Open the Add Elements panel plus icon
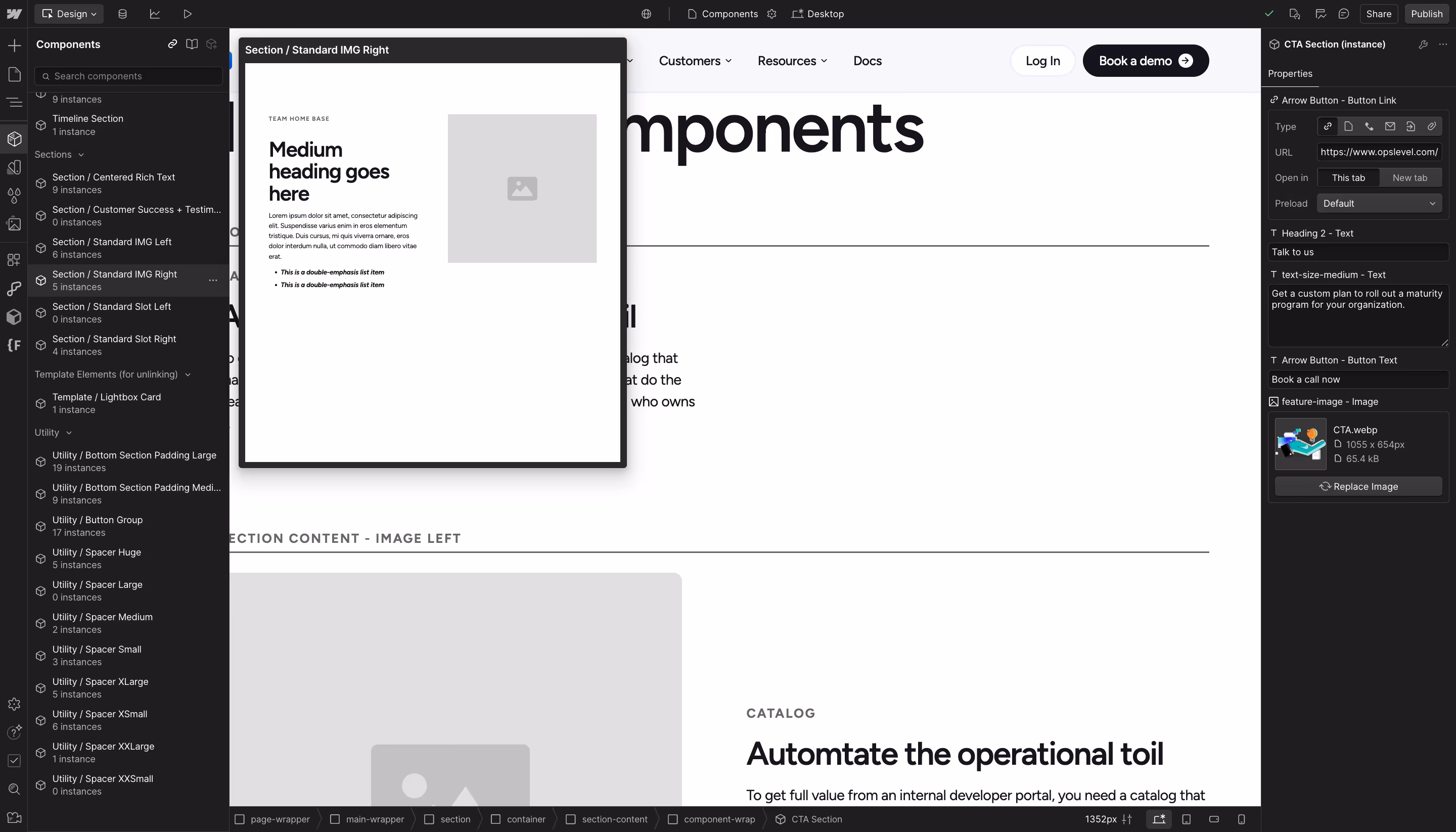The height and width of the screenshot is (832, 1456). pos(14,45)
